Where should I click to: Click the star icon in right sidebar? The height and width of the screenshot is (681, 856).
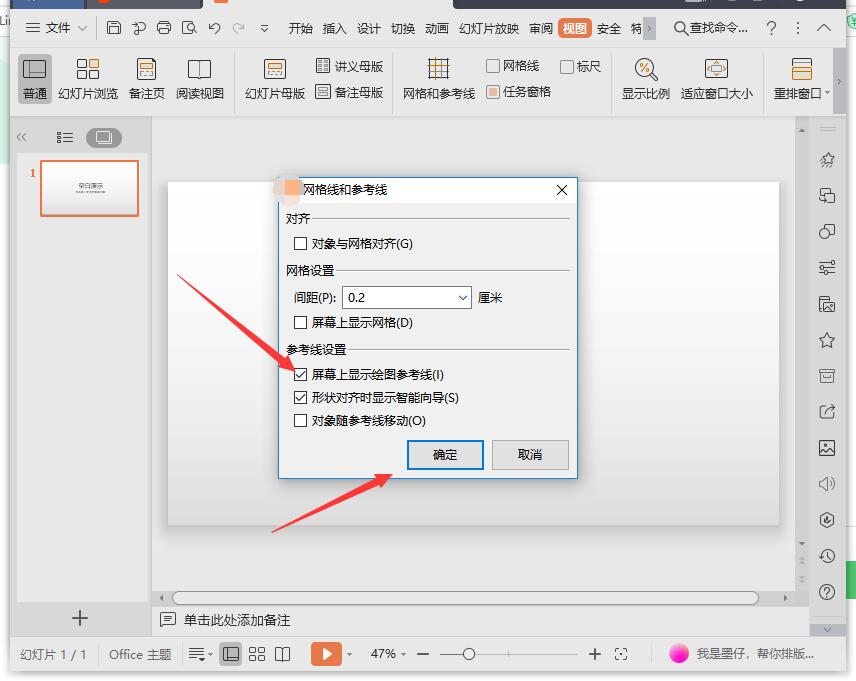(827, 340)
